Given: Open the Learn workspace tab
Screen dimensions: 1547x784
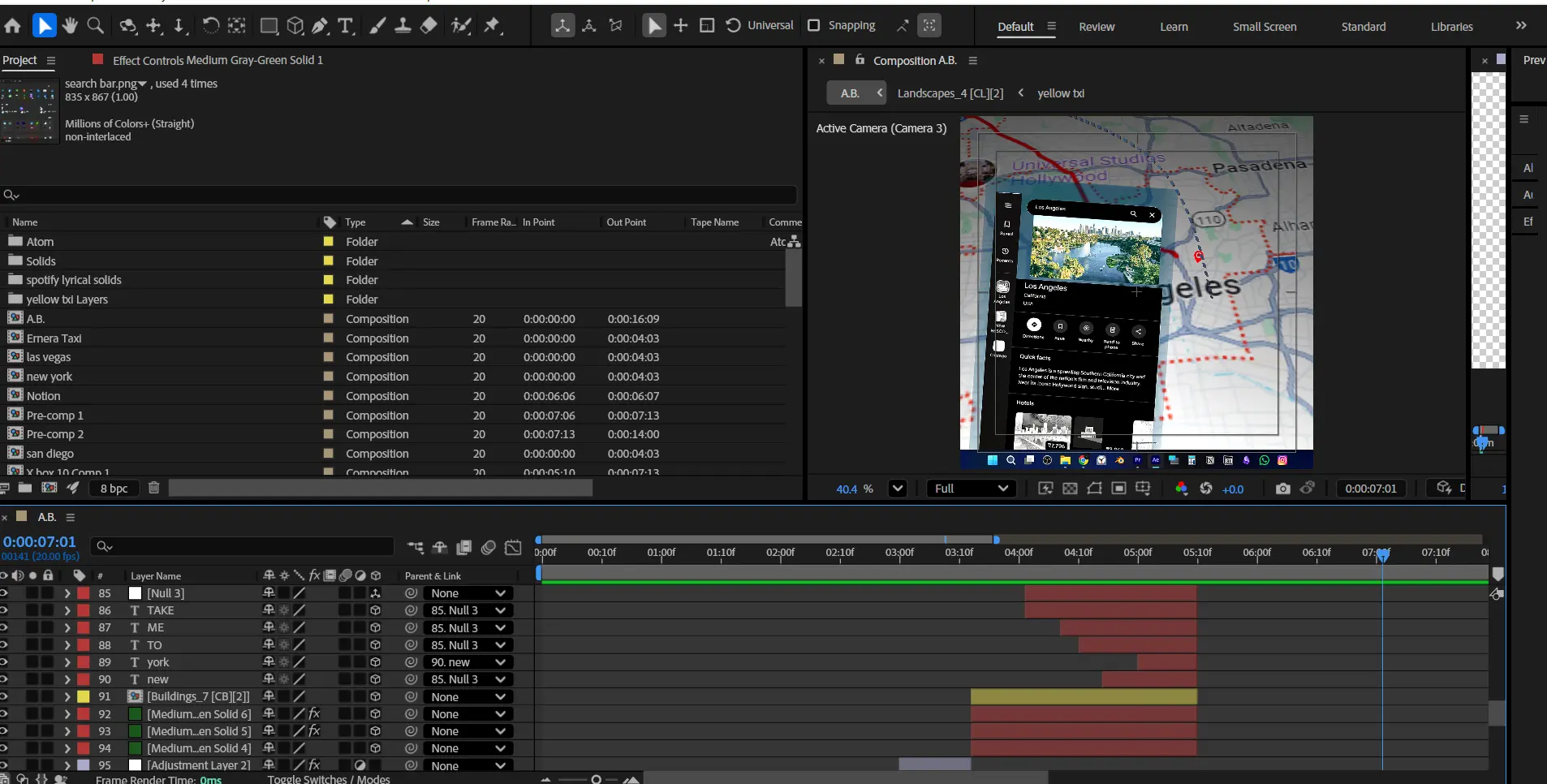Looking at the screenshot, I should click(1174, 27).
